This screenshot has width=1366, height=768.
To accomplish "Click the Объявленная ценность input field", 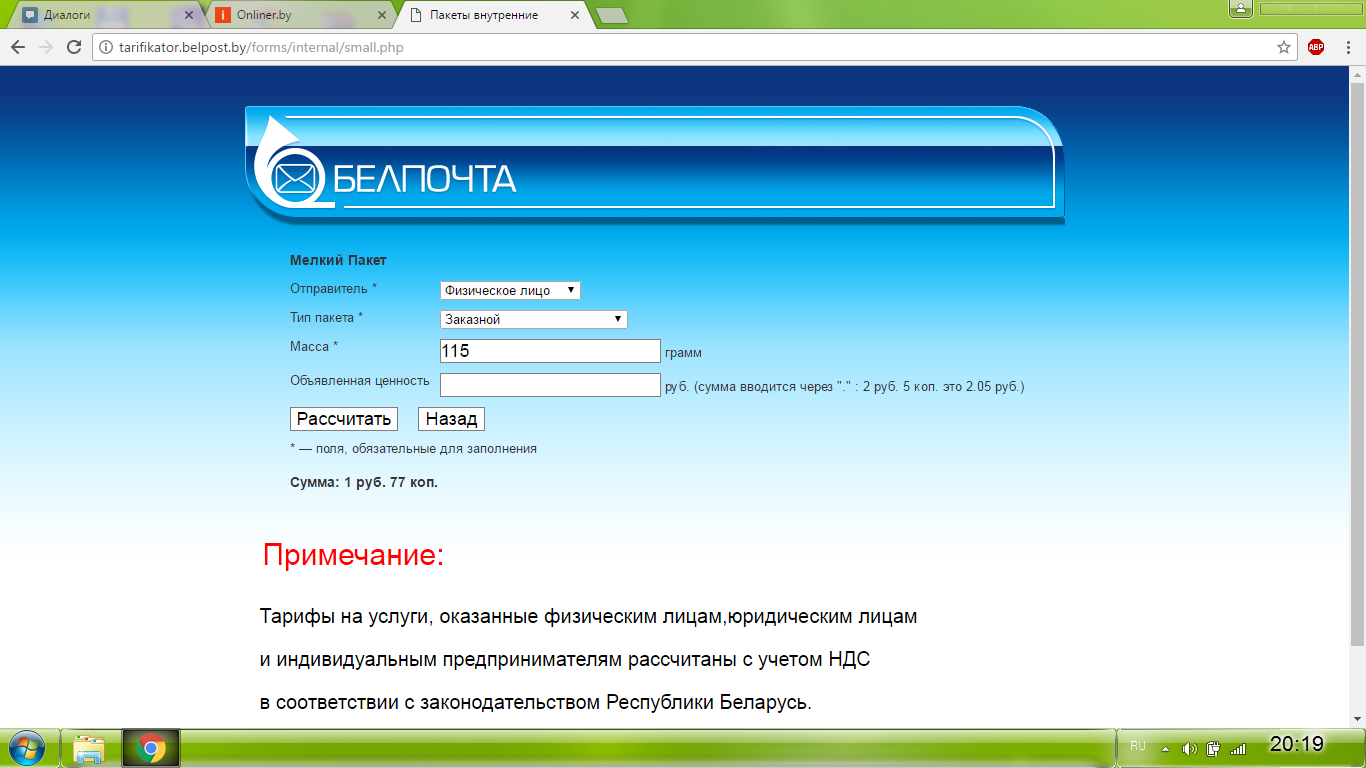I will click(x=550, y=385).
